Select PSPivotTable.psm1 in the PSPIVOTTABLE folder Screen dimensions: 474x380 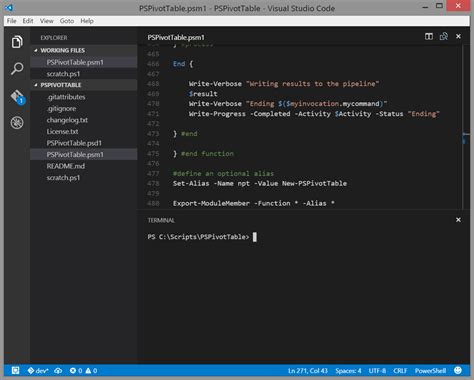84,155
